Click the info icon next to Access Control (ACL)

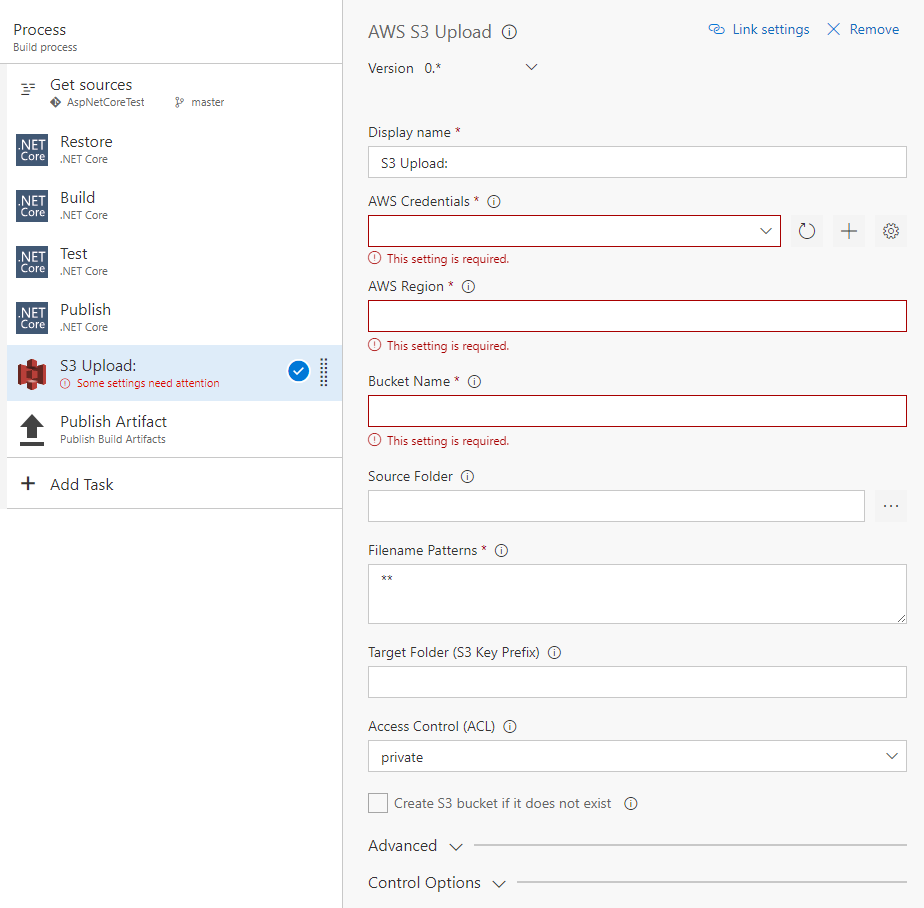(x=510, y=727)
